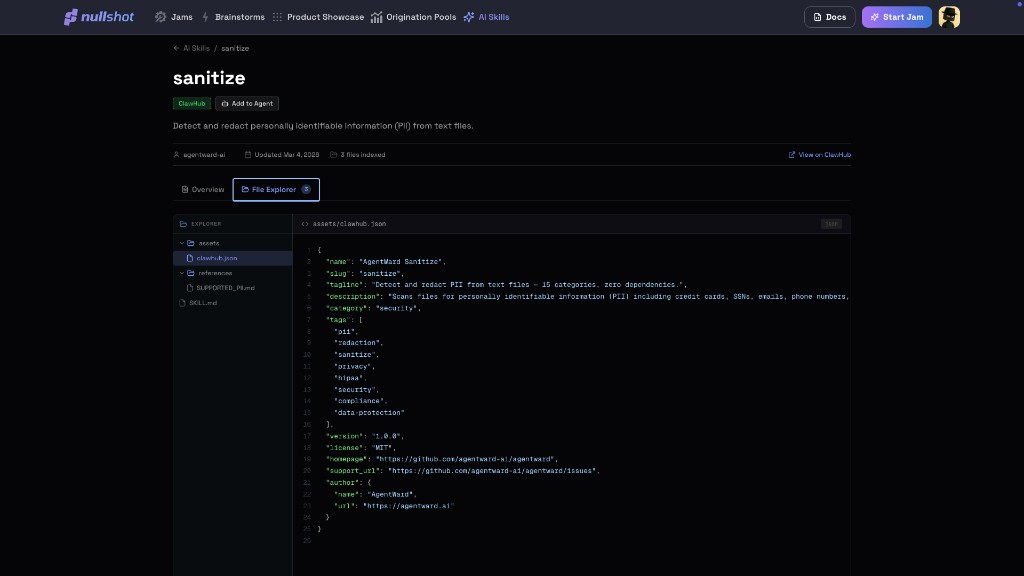Viewport: 1024px width, 576px height.
Task: Click the folder icon by 3 files indexed
Action: 334,155
